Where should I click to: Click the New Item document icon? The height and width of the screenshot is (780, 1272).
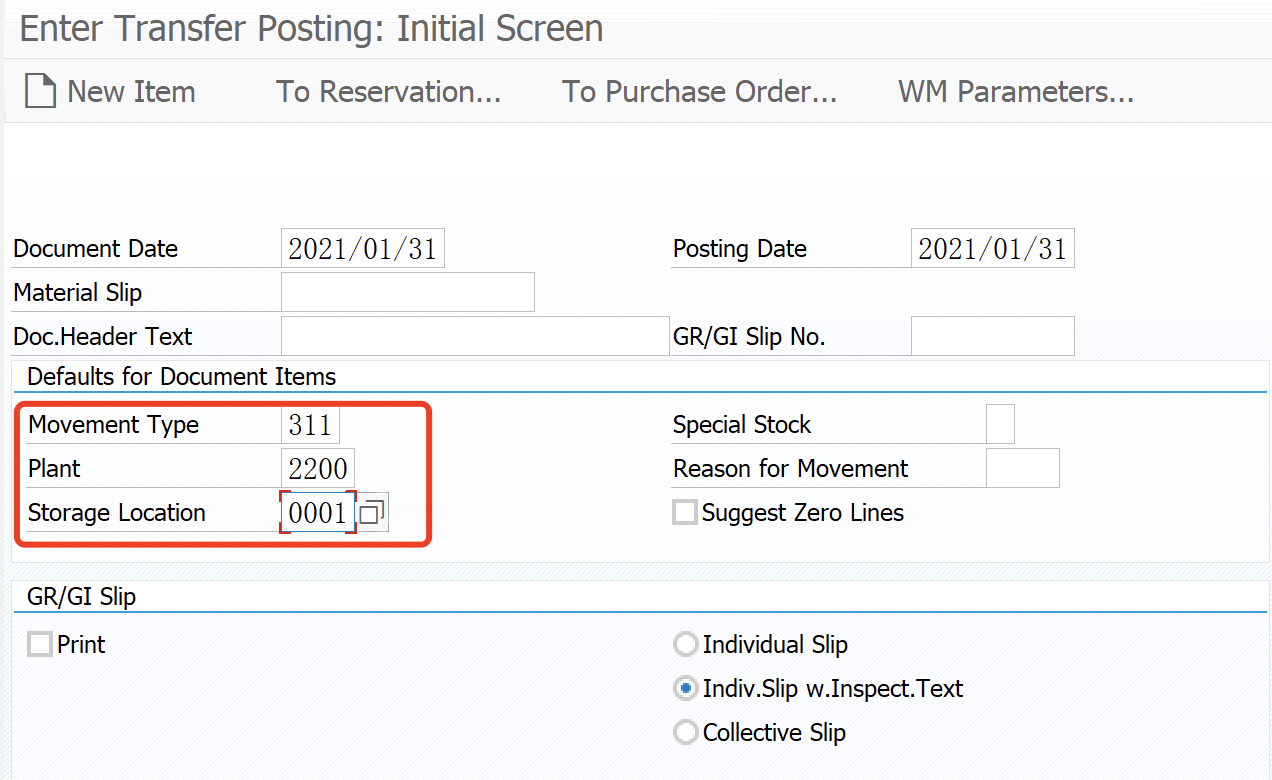point(40,91)
